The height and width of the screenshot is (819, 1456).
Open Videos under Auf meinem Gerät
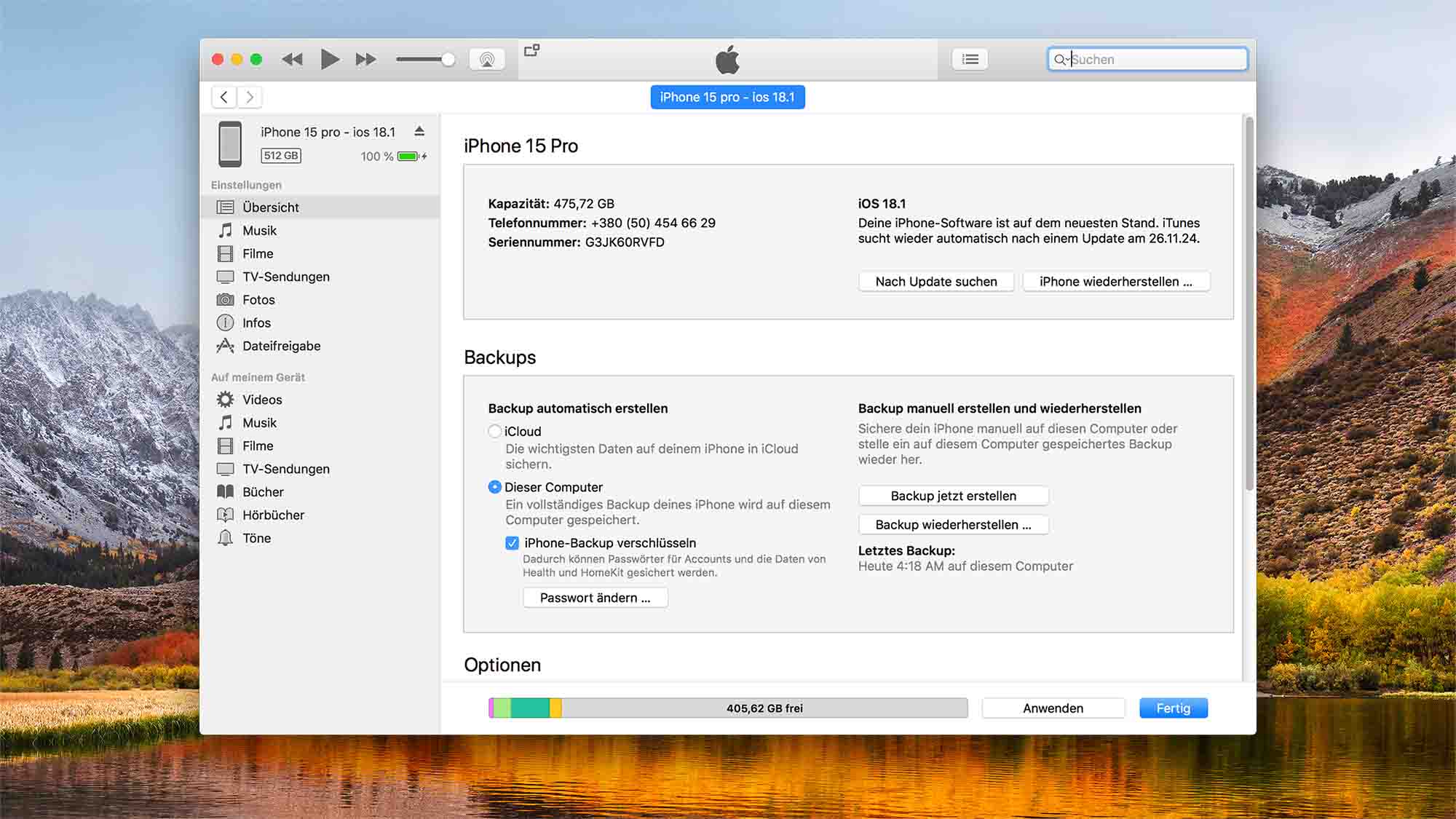pos(320,400)
